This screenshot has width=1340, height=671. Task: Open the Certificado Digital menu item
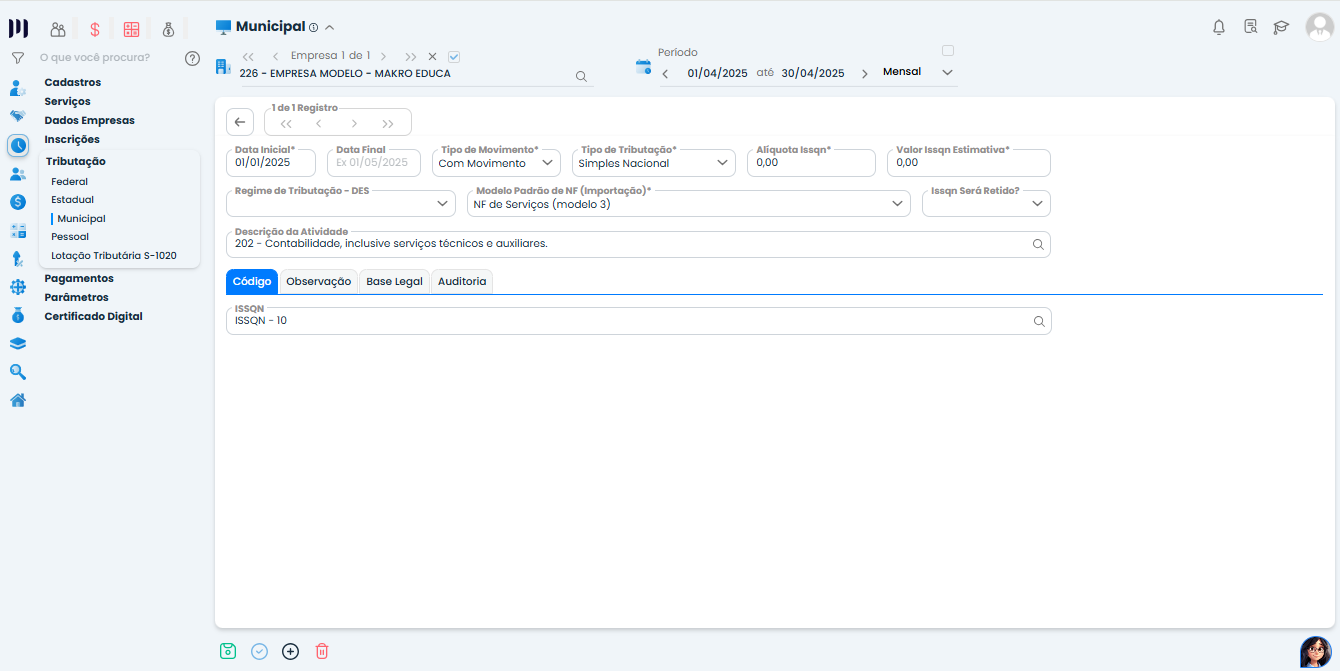tap(93, 316)
